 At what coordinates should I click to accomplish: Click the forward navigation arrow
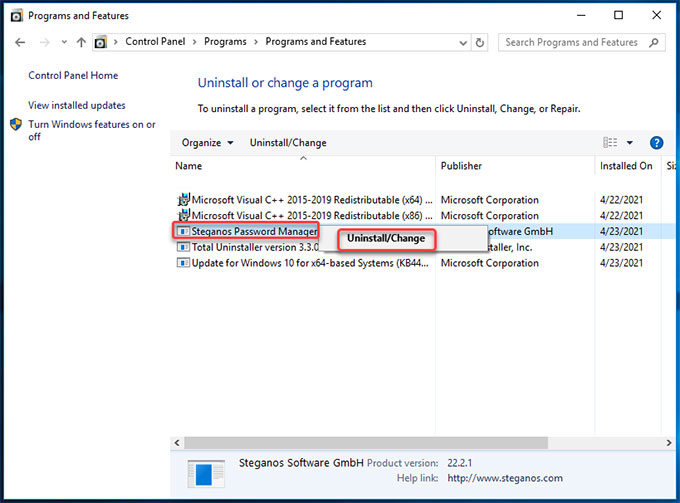click(x=44, y=42)
